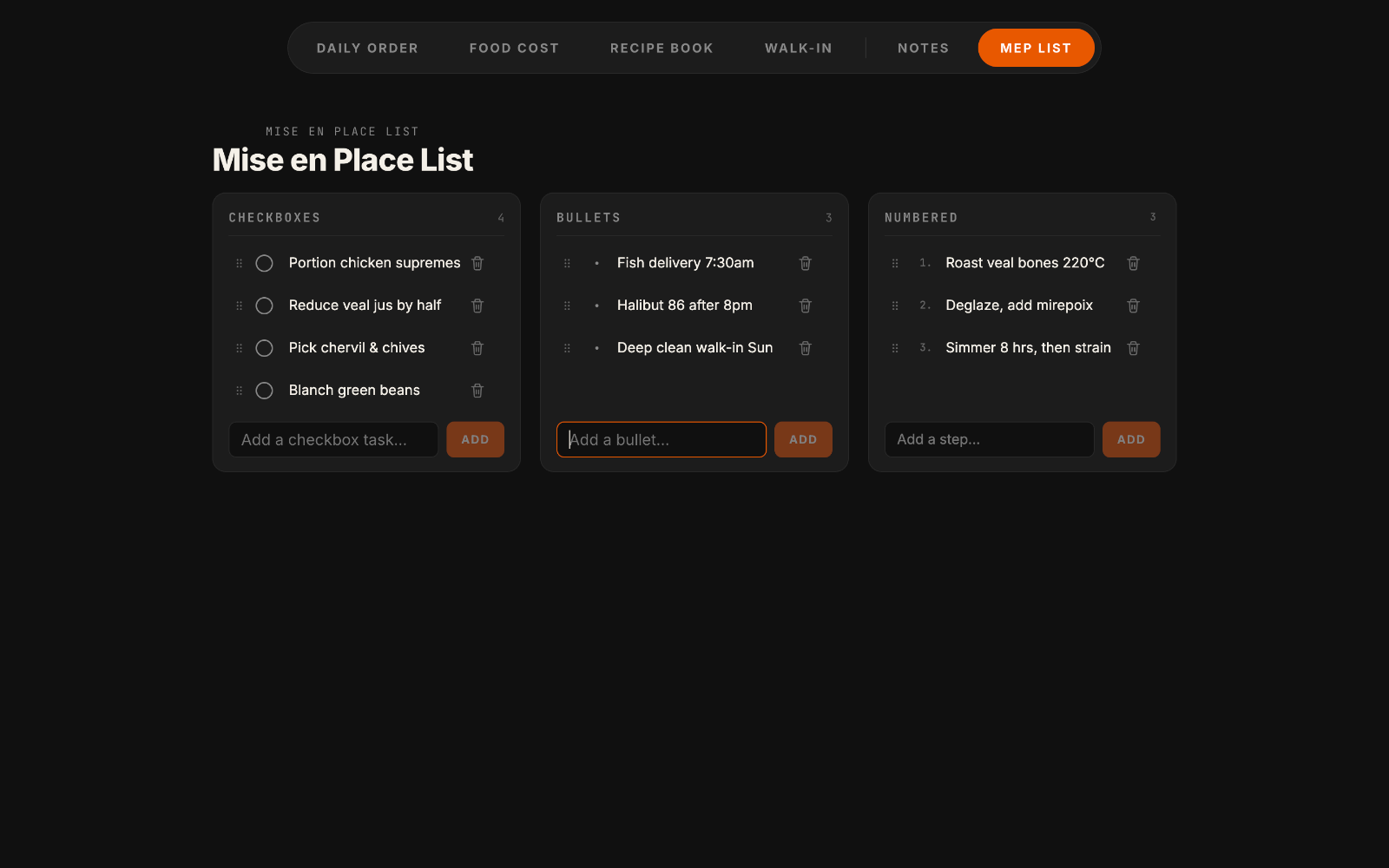Click the drag handle for Simmer 8 hrs step
The width and height of the screenshot is (1389, 868).
(x=896, y=348)
